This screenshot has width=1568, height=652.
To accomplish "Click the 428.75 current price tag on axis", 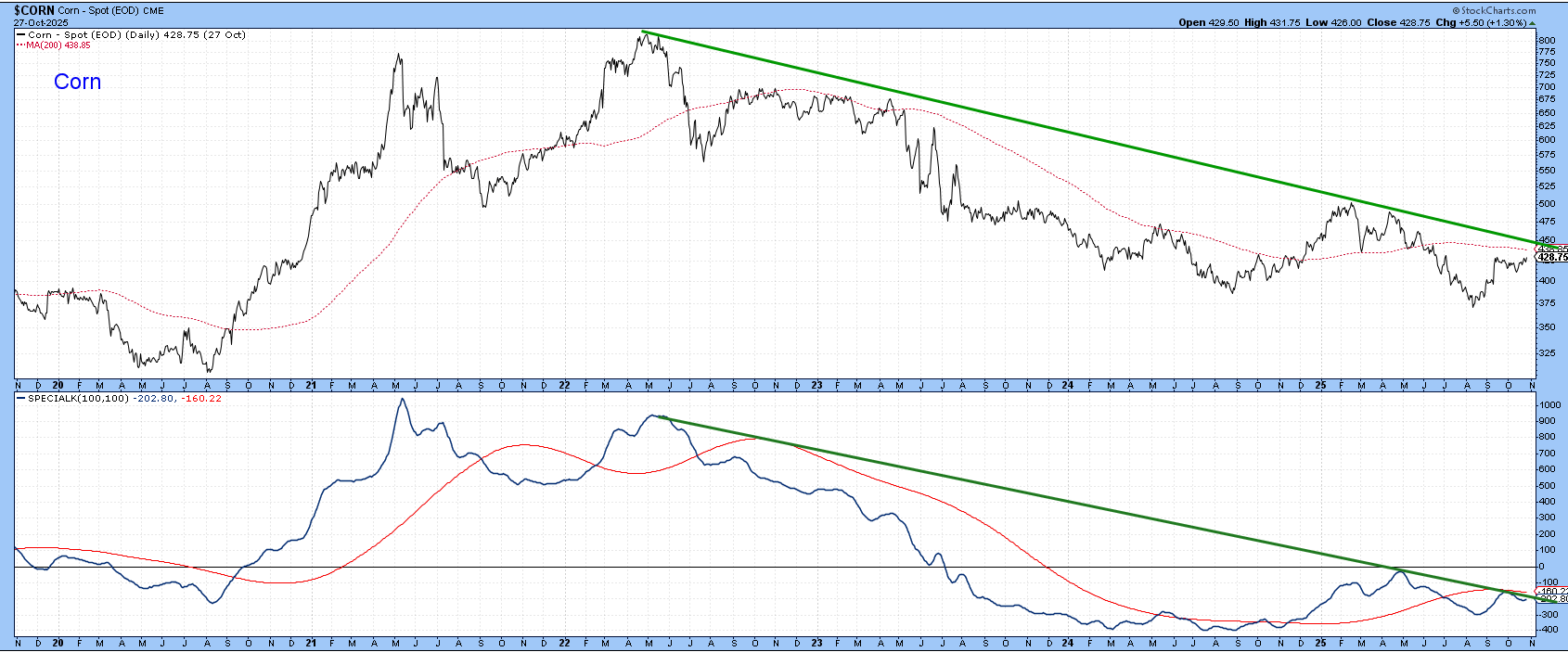I will 1552,257.
